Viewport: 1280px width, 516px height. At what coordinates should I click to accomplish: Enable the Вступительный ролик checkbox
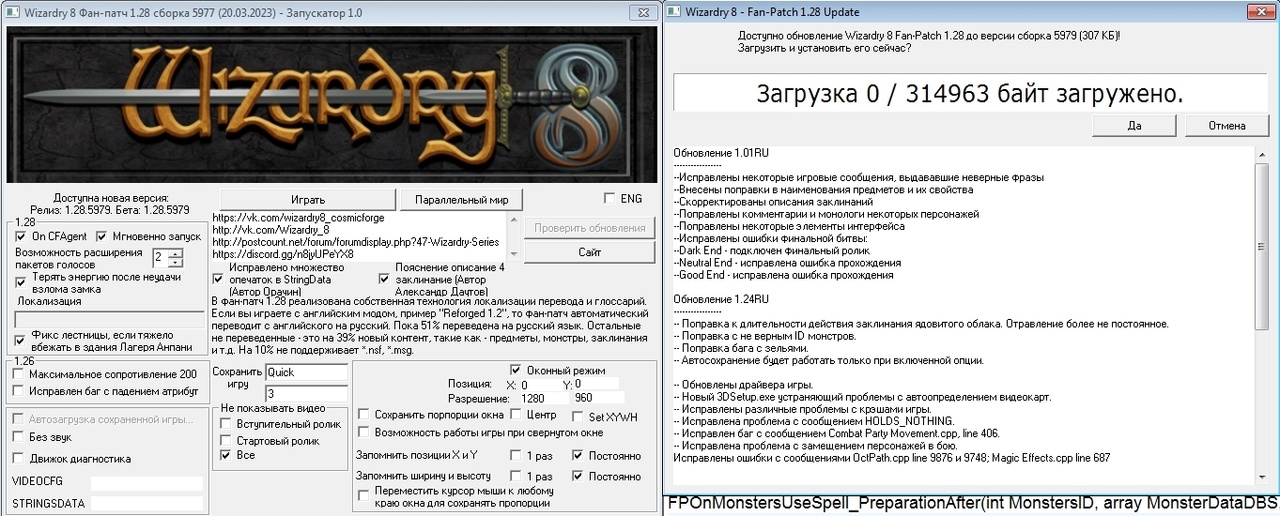226,424
